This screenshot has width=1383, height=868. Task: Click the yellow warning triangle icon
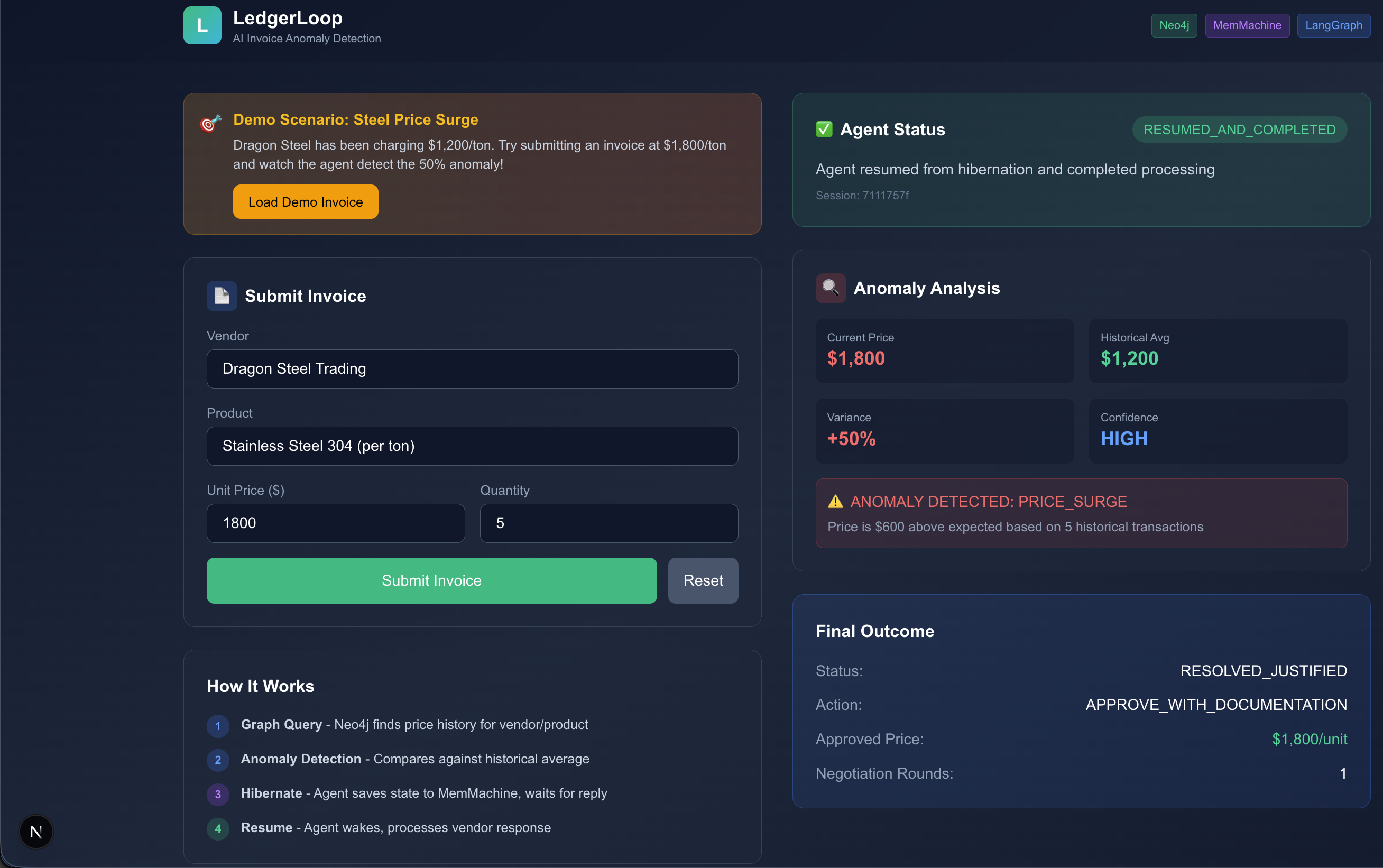(835, 502)
